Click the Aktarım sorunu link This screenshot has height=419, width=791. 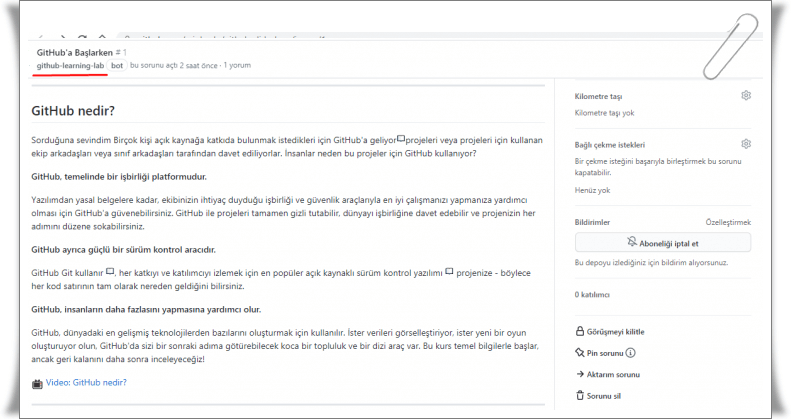click(x=613, y=375)
